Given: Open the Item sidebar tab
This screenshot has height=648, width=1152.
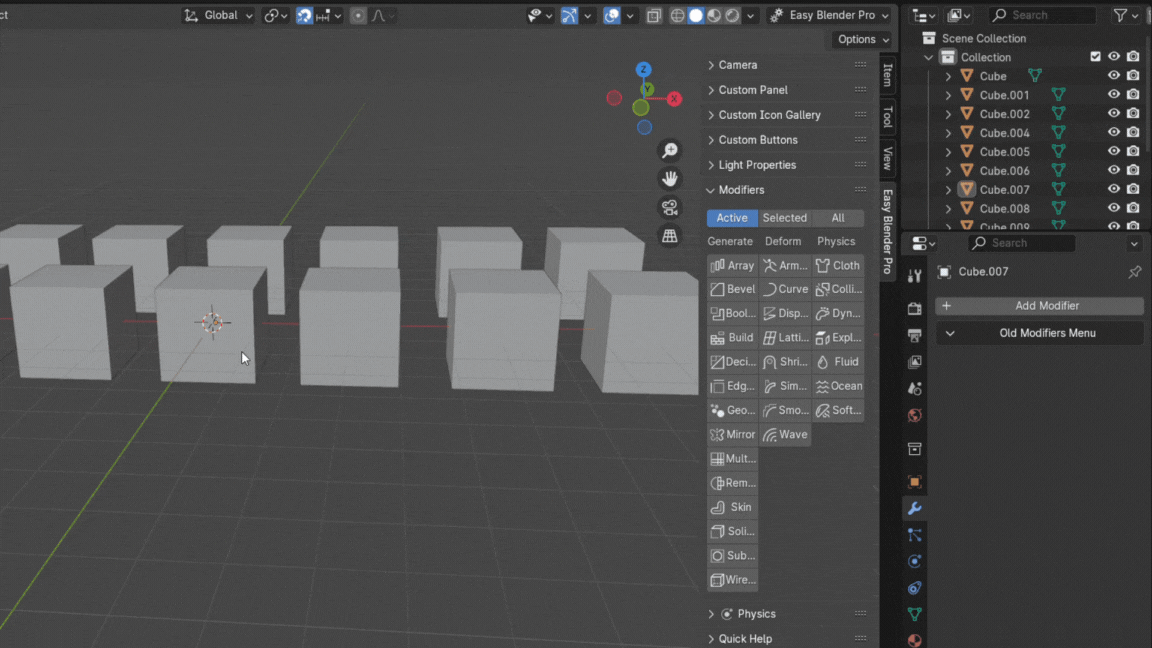Looking at the screenshot, I should tap(887, 75).
